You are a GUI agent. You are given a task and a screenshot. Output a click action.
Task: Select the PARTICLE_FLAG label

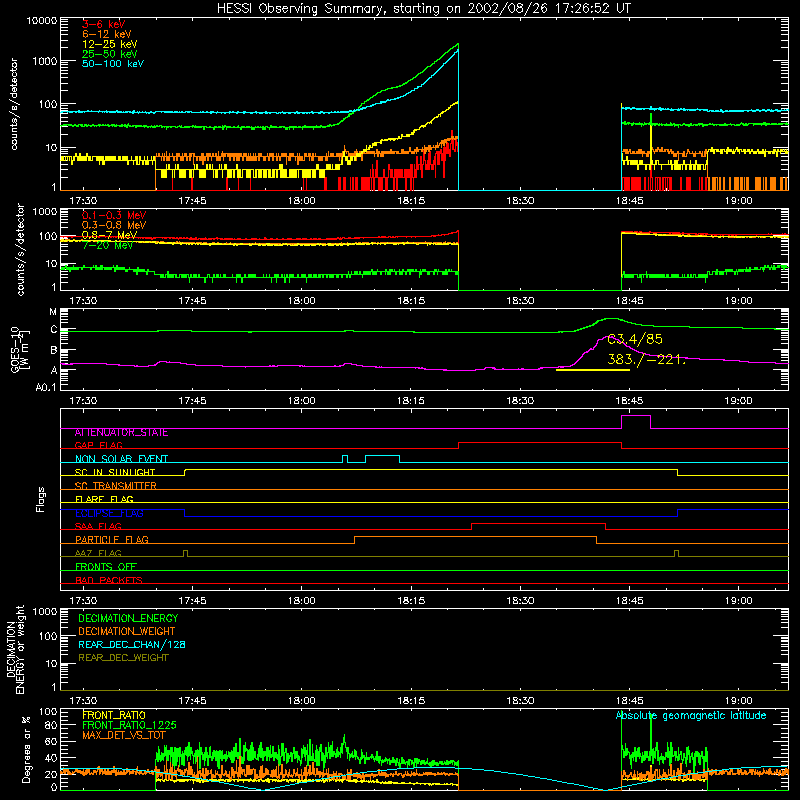[112, 540]
